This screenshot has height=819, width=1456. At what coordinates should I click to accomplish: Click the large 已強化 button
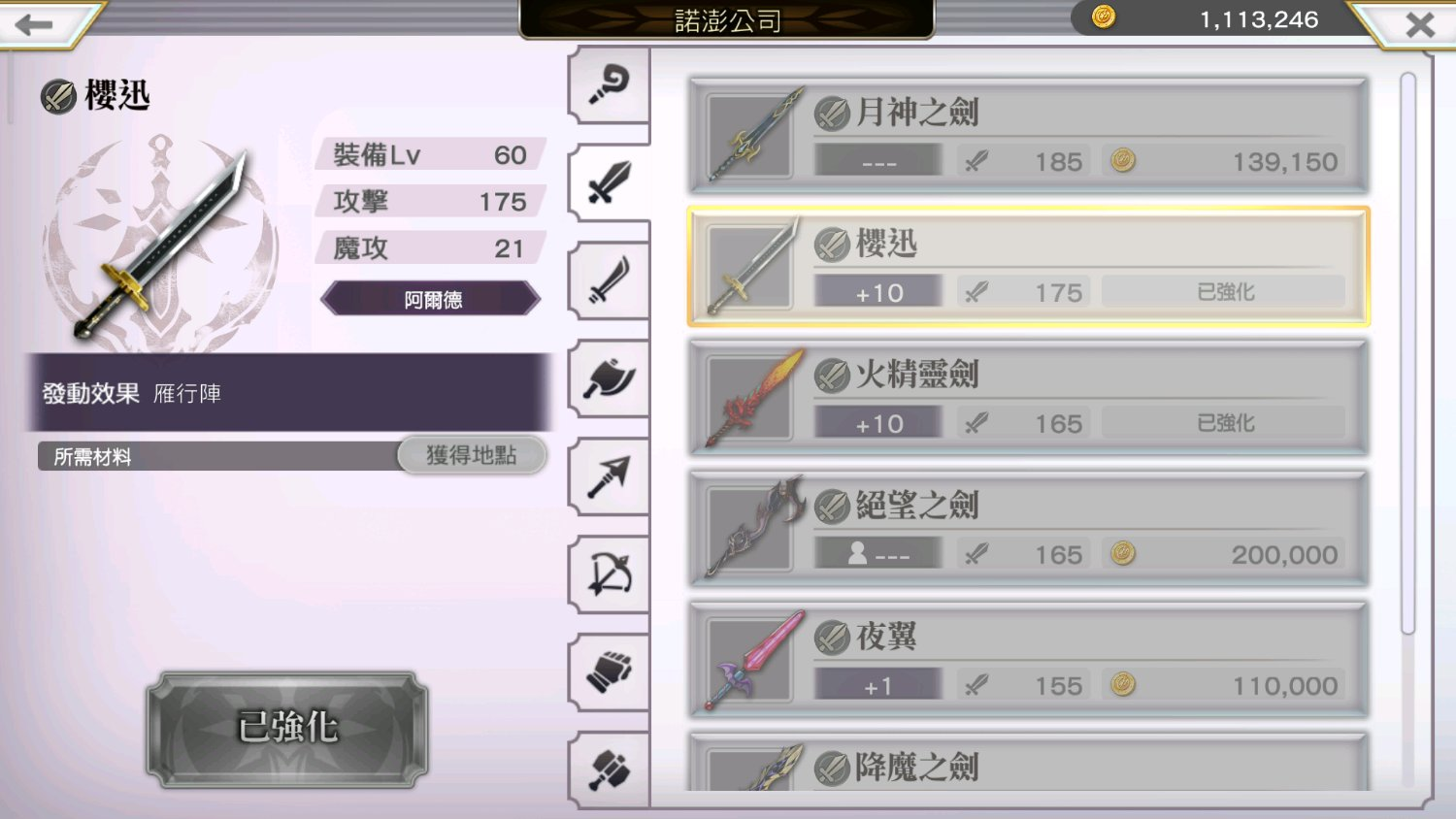coord(287,728)
